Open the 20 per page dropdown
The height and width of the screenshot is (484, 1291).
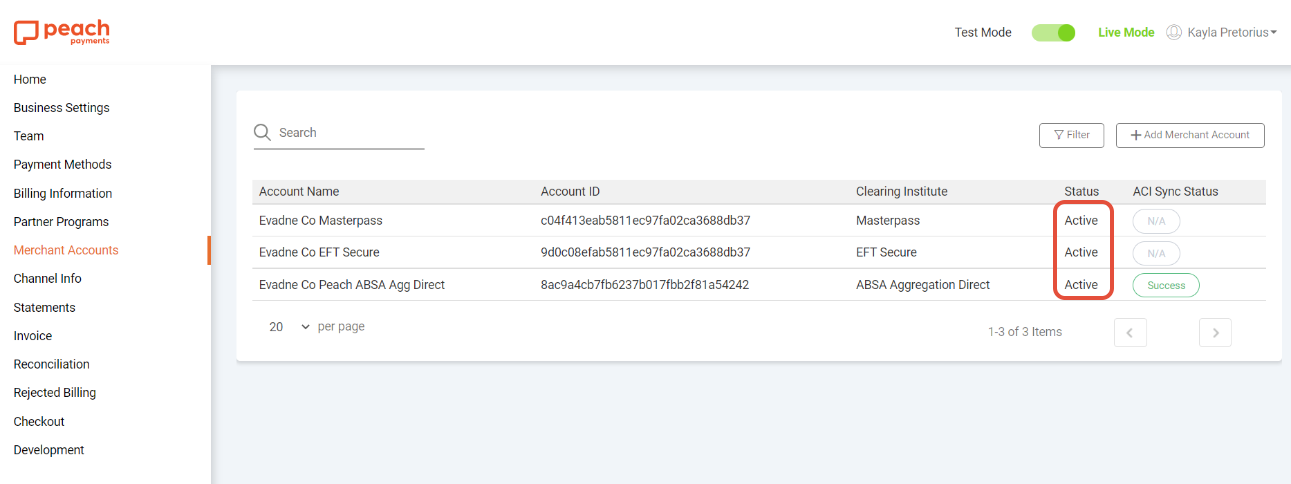coord(290,327)
